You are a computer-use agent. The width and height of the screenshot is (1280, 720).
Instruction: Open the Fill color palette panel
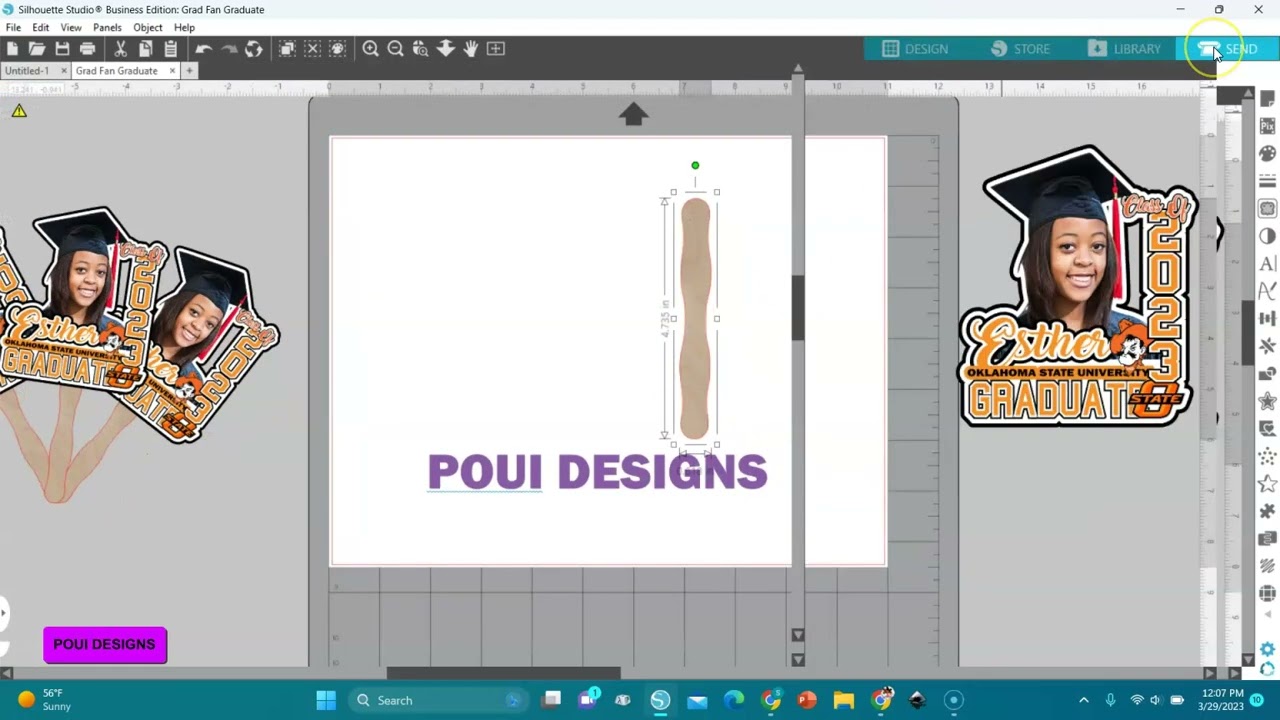point(1267,153)
